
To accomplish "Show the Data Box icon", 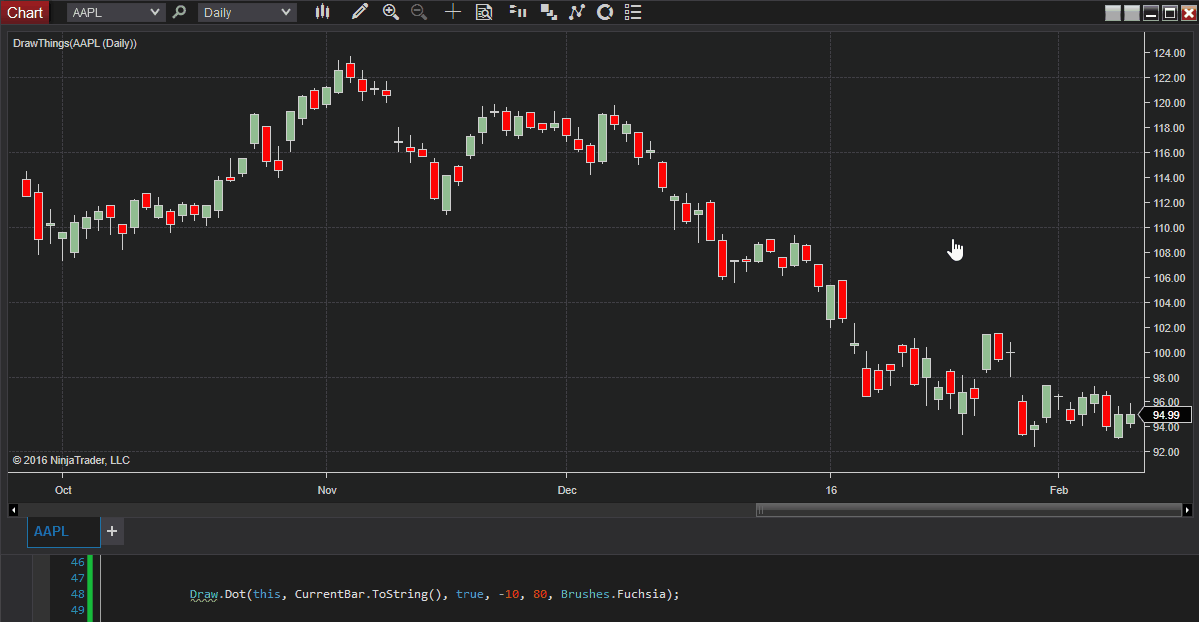I will click(484, 11).
